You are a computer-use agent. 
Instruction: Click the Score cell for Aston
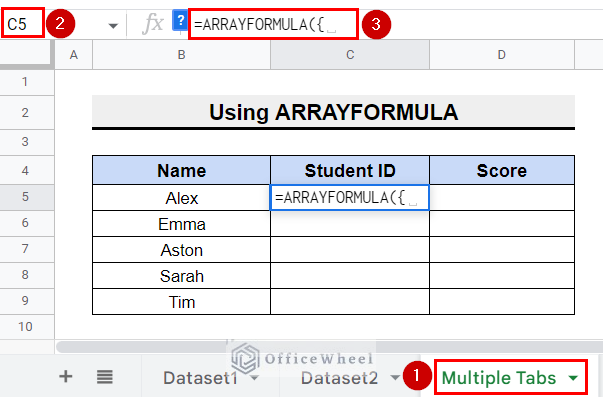(x=502, y=250)
